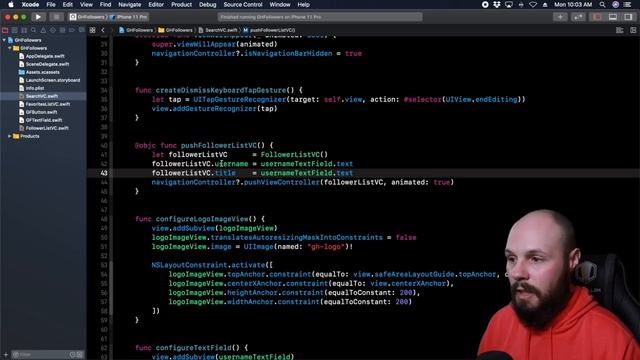Click the activity status bar
This screenshot has width=640, height=360.
point(320,17)
